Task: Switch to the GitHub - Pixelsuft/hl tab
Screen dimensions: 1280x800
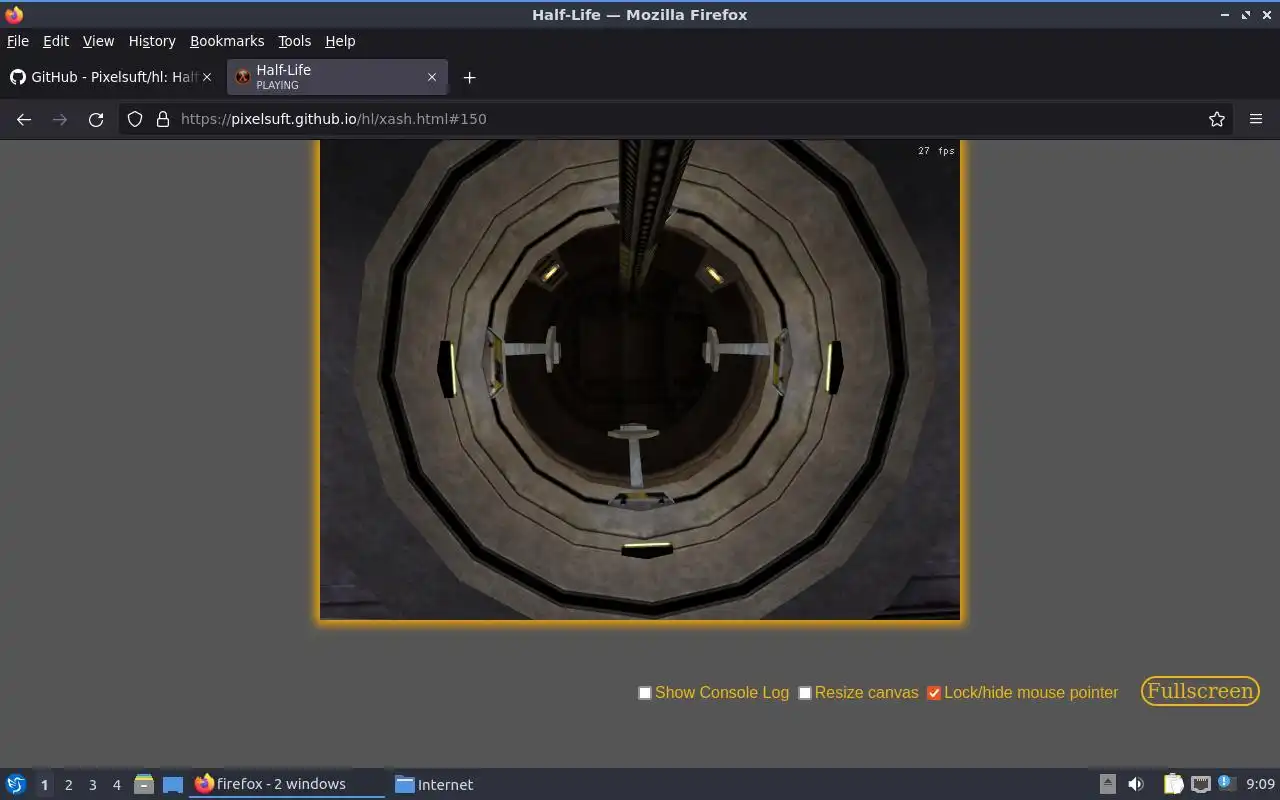Action: click(x=112, y=77)
